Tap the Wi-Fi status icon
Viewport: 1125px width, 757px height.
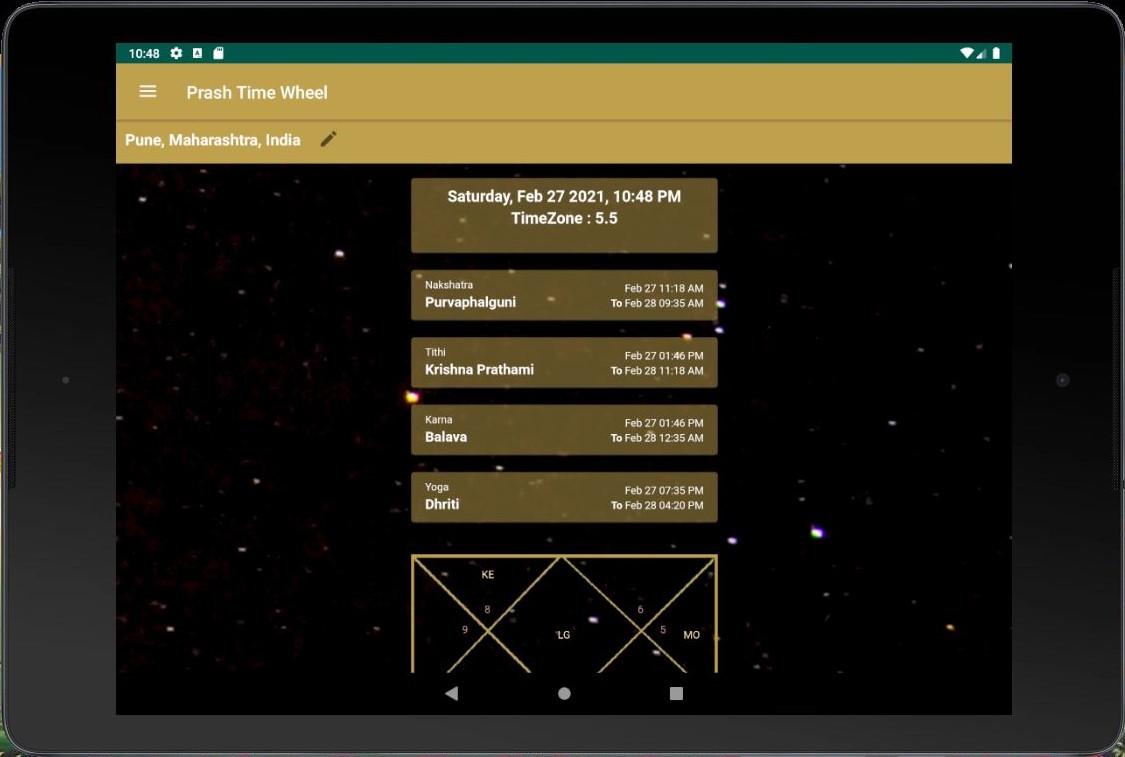pyautogui.click(x=966, y=53)
